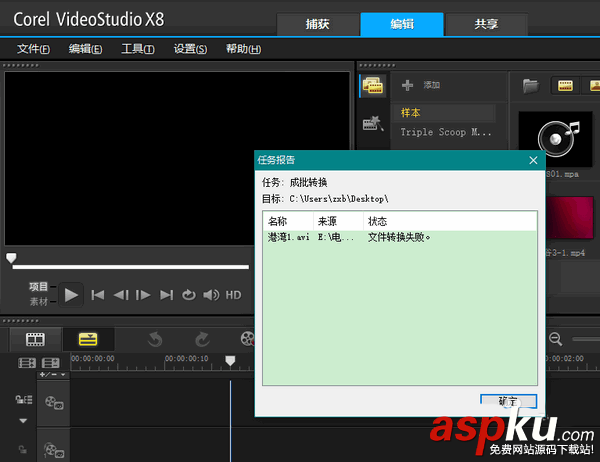Click the Play button in preview

71,295
